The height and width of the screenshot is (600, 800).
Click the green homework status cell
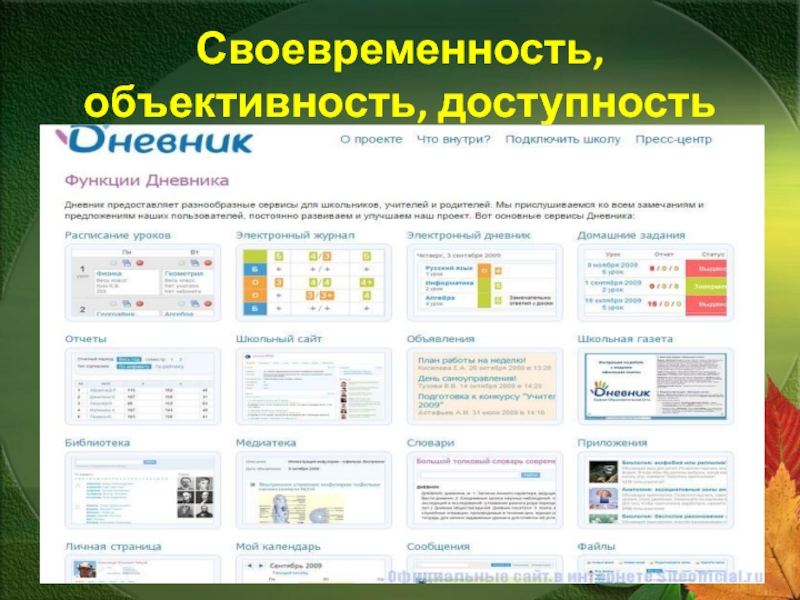point(706,286)
